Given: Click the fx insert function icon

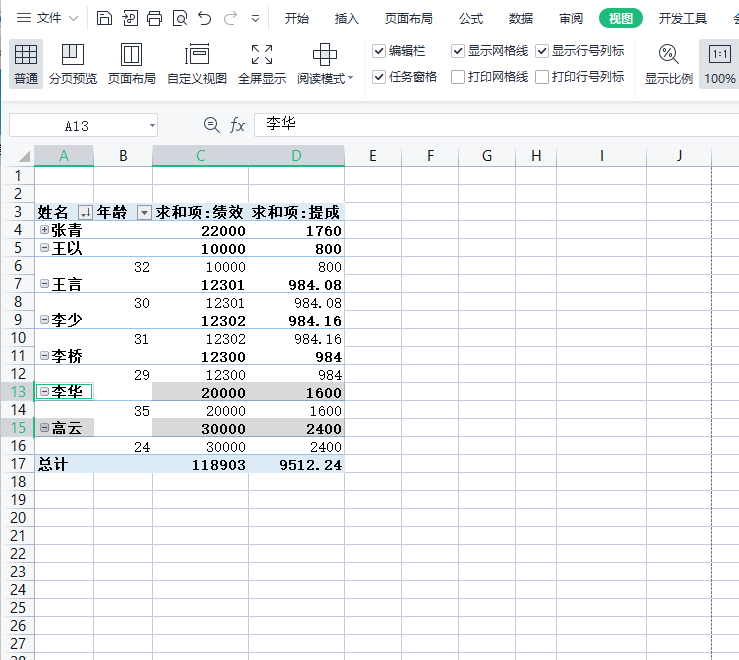Looking at the screenshot, I should point(237,125).
